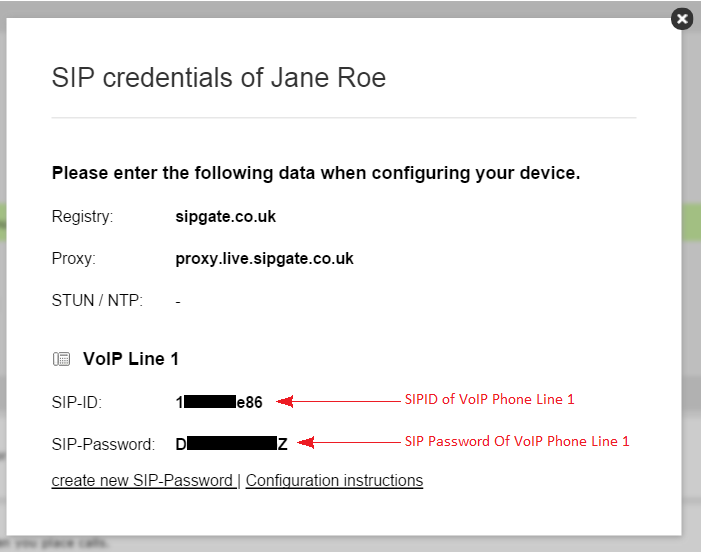Click the red SIPID of VoIP Phone Line 1 note
Viewport: 701px width, 552px height.
click(489, 399)
